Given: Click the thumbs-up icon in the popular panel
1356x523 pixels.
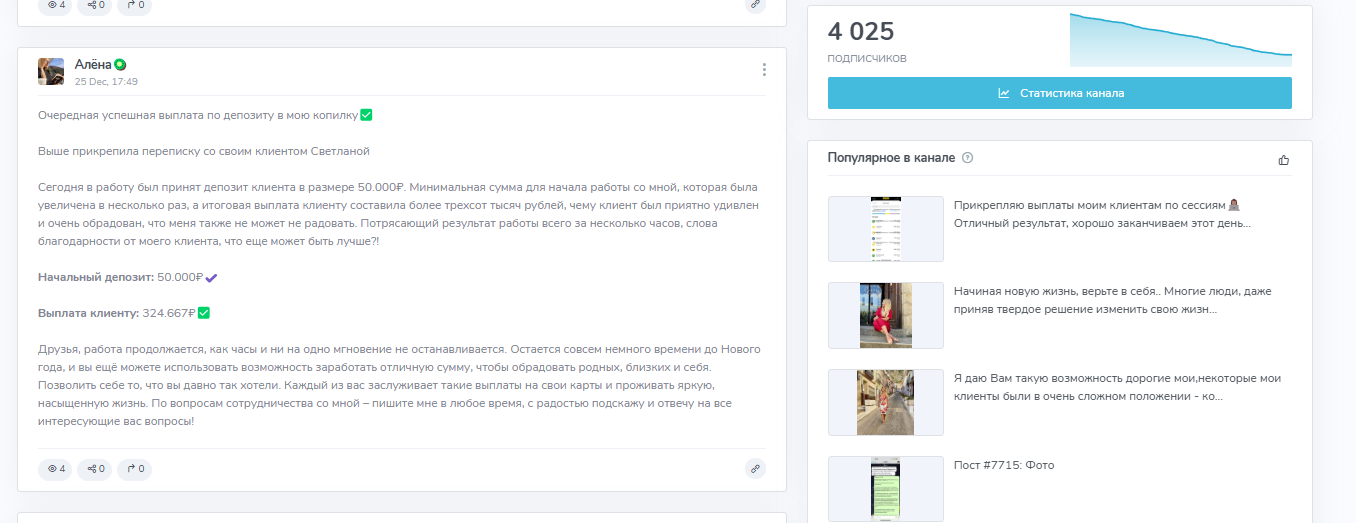Looking at the screenshot, I should tap(1284, 160).
